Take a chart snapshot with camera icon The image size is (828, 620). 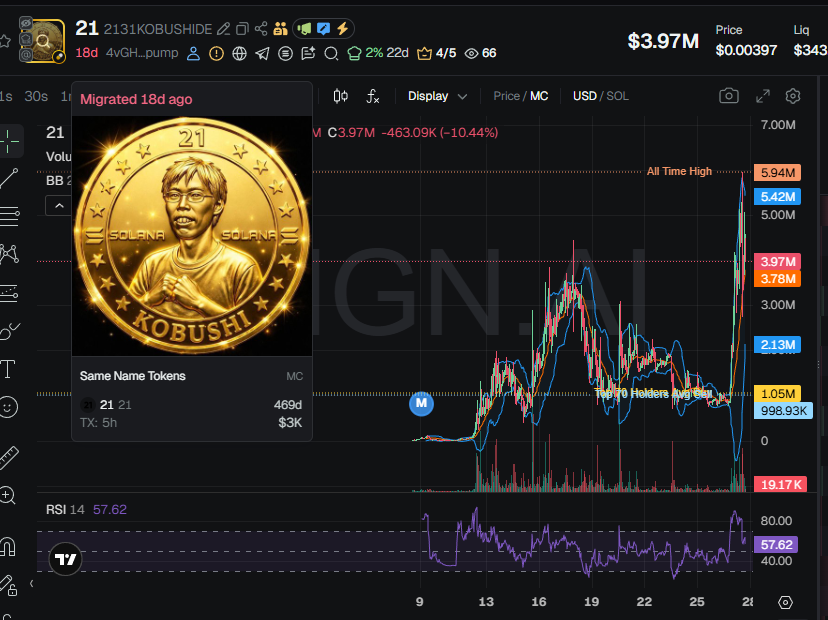click(729, 96)
